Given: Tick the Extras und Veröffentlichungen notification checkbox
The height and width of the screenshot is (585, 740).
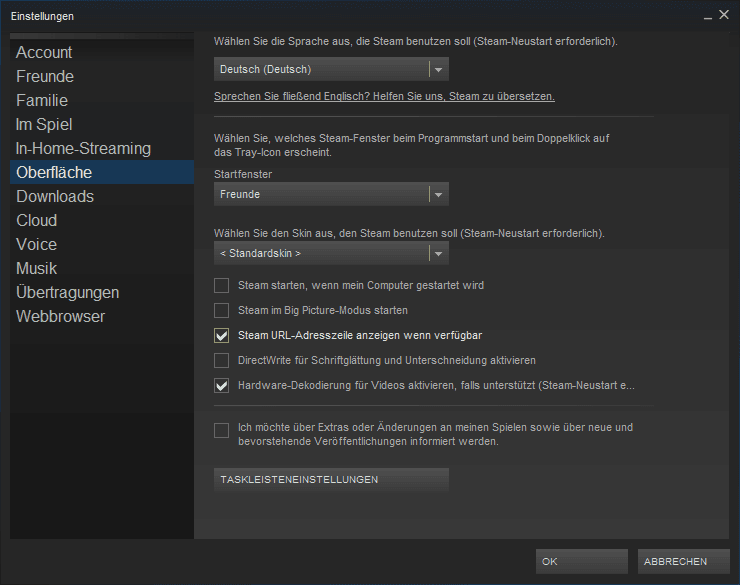Looking at the screenshot, I should point(221,430).
